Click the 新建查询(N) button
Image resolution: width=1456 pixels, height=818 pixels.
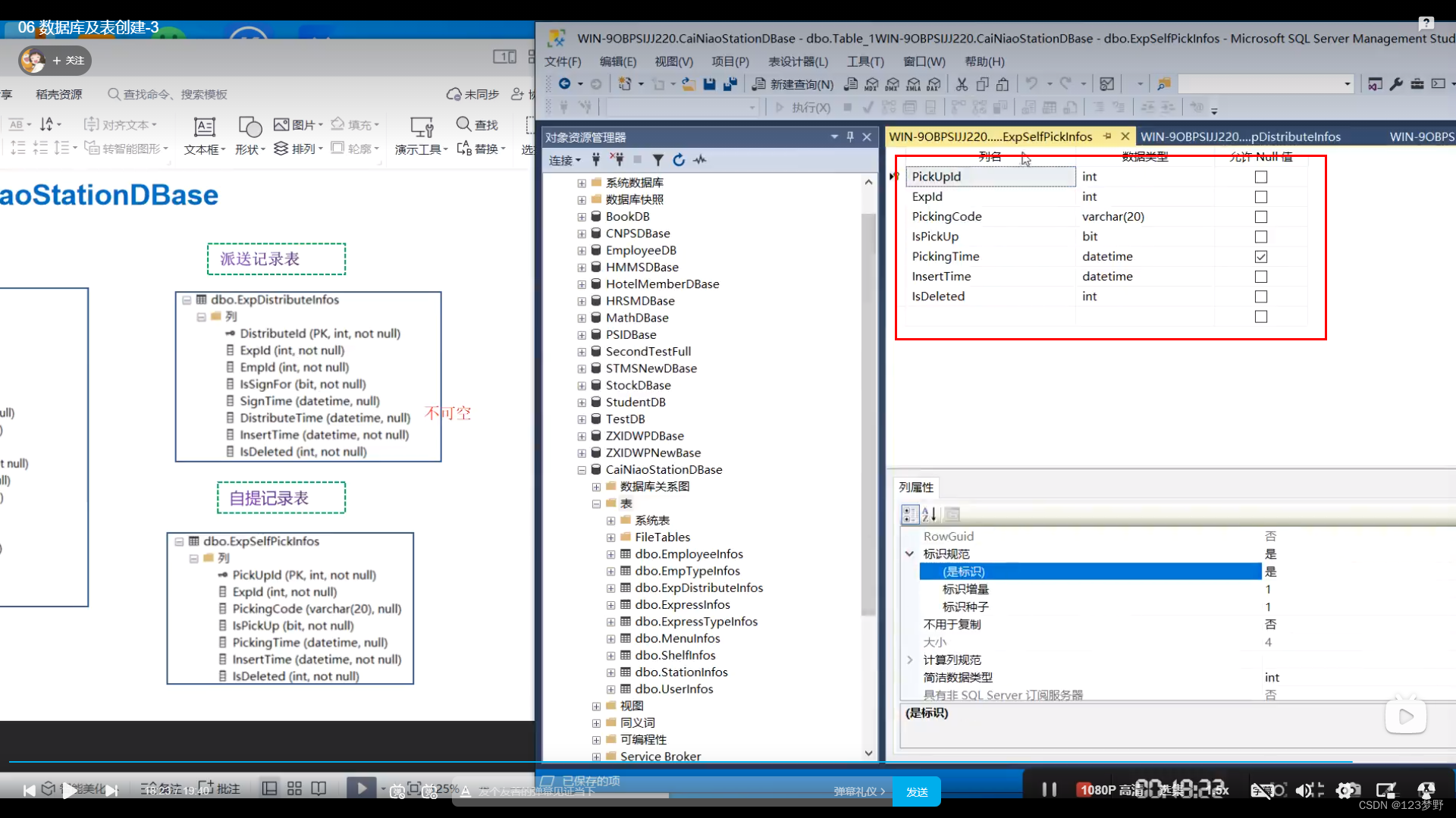pyautogui.click(x=792, y=84)
